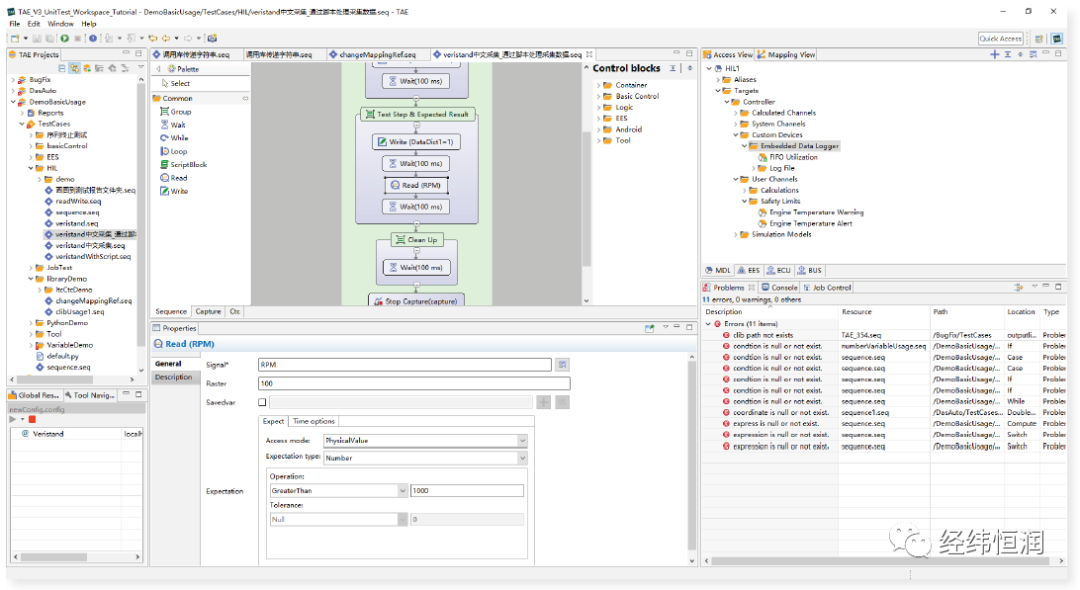This screenshot has height=590, width=1080.
Task: Select default.py in the project tree
Action: (x=62, y=357)
